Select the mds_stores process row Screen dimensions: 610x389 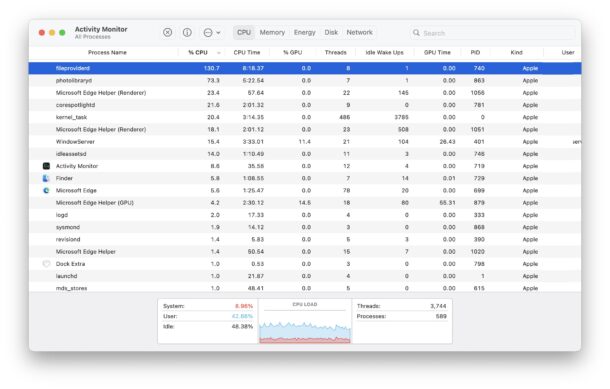(305, 288)
